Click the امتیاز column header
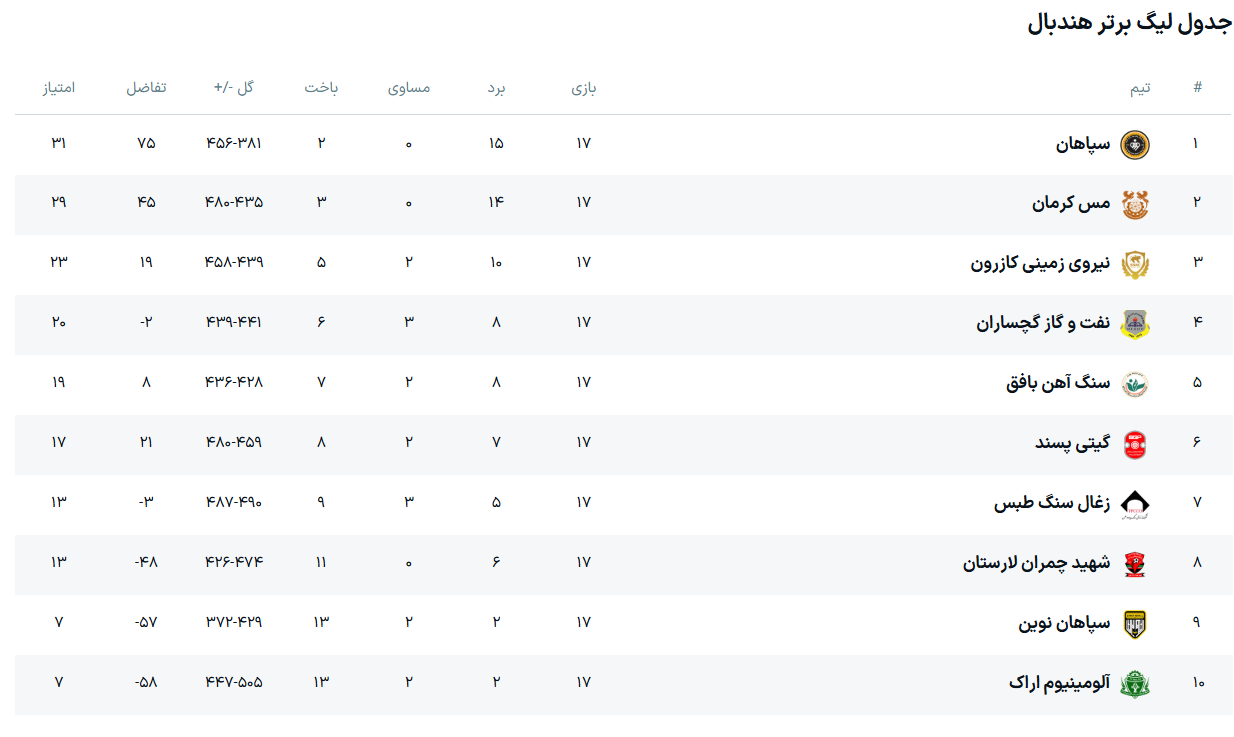 point(59,88)
